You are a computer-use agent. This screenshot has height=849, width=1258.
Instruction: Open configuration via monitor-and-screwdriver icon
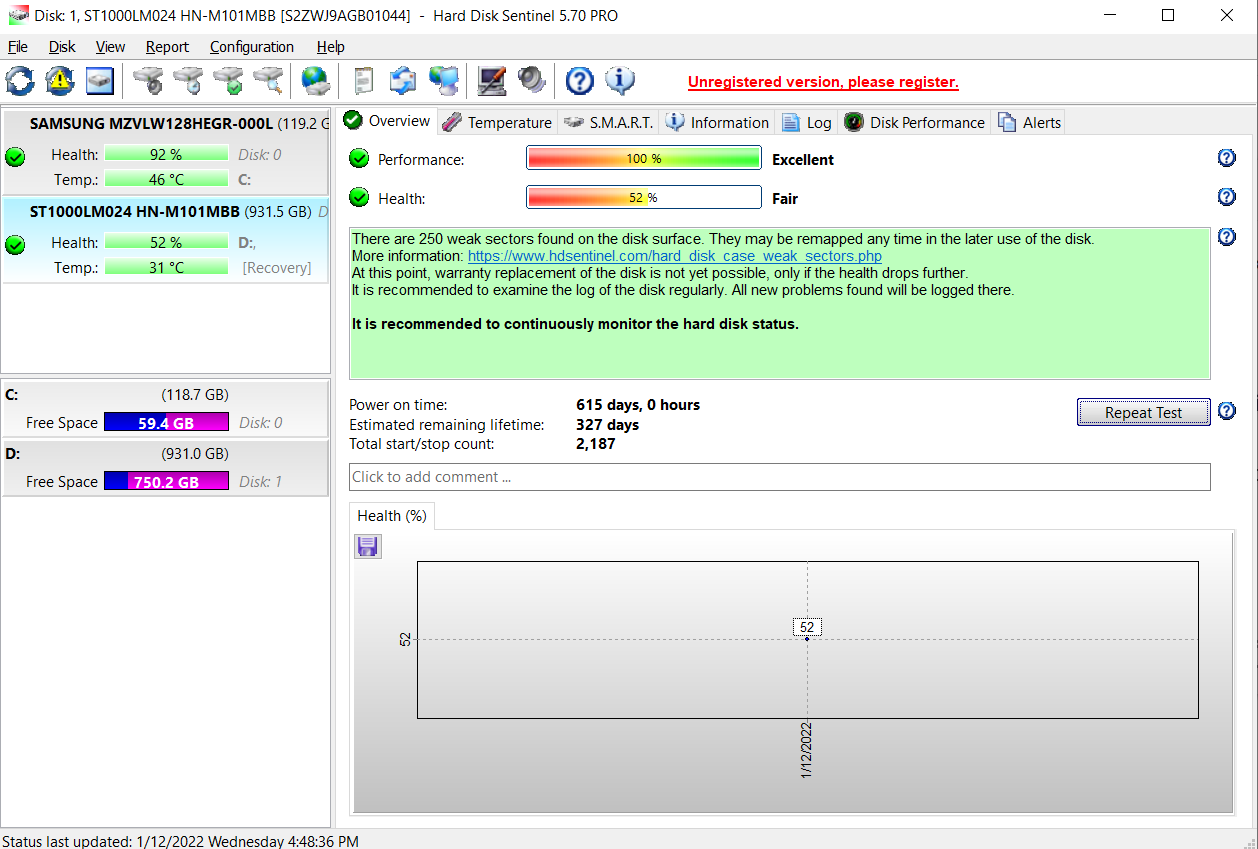(x=491, y=81)
